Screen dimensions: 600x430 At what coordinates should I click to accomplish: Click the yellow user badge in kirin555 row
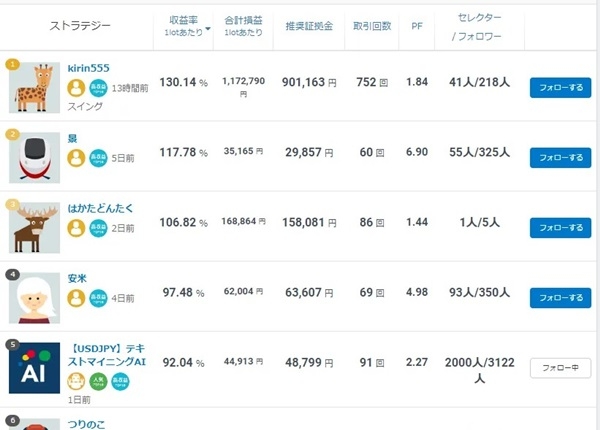[76, 88]
